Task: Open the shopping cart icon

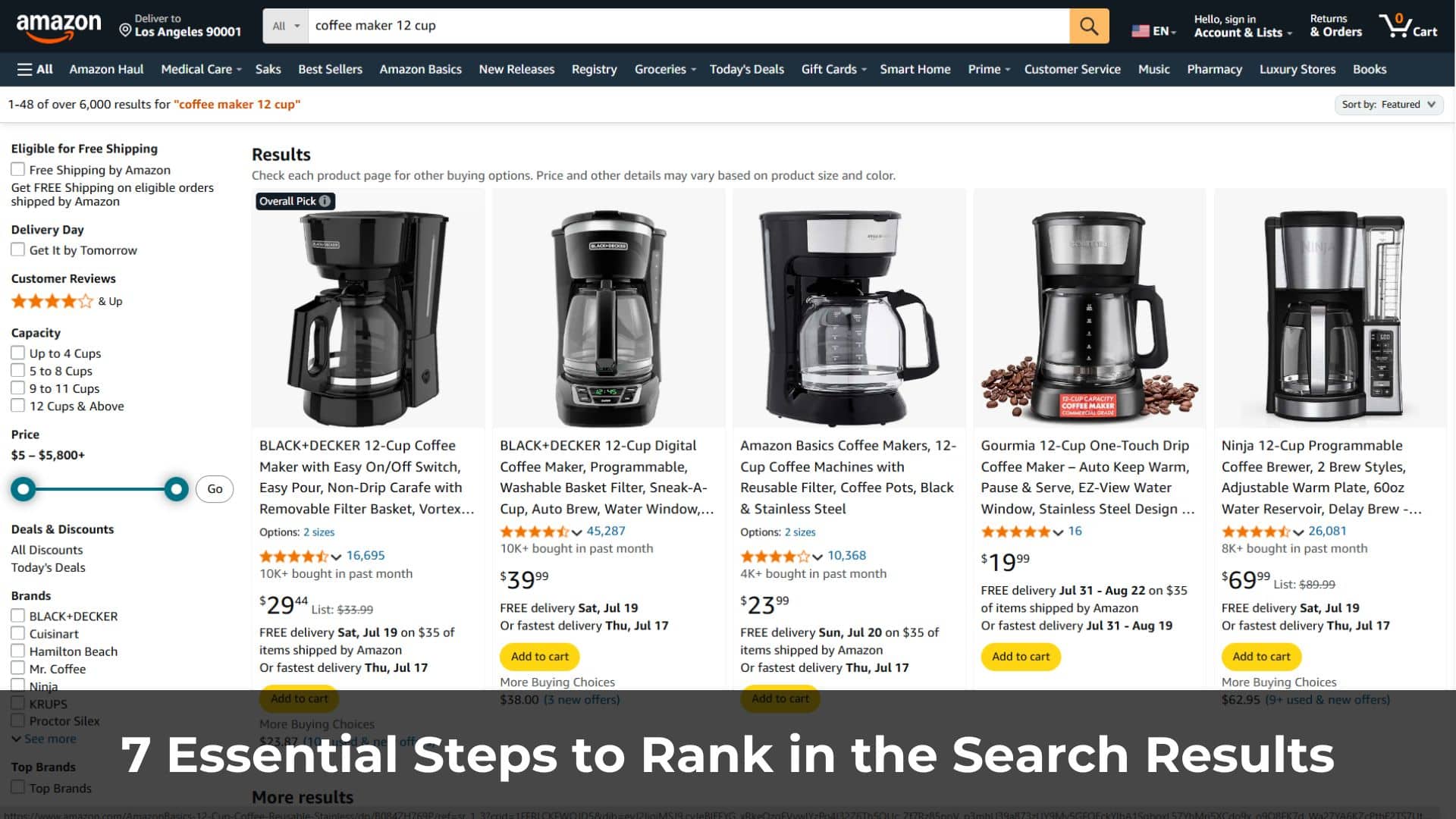Action: [1408, 26]
